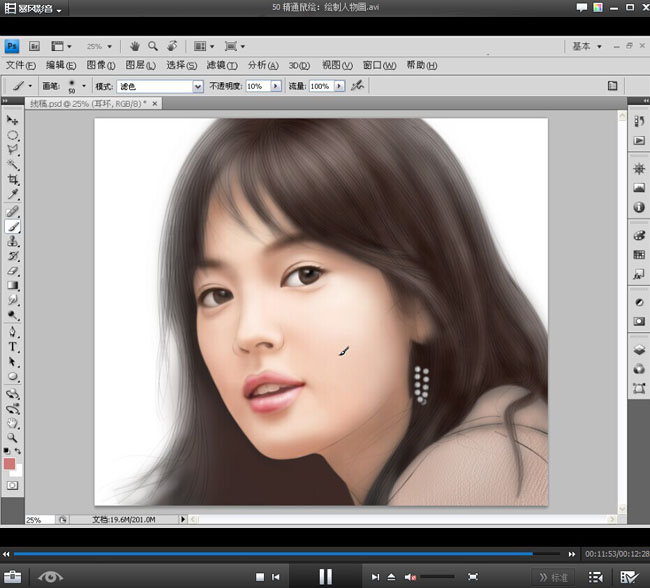Image resolution: width=650 pixels, height=588 pixels.
Task: Adjust the player volume slider
Action: pos(437,576)
